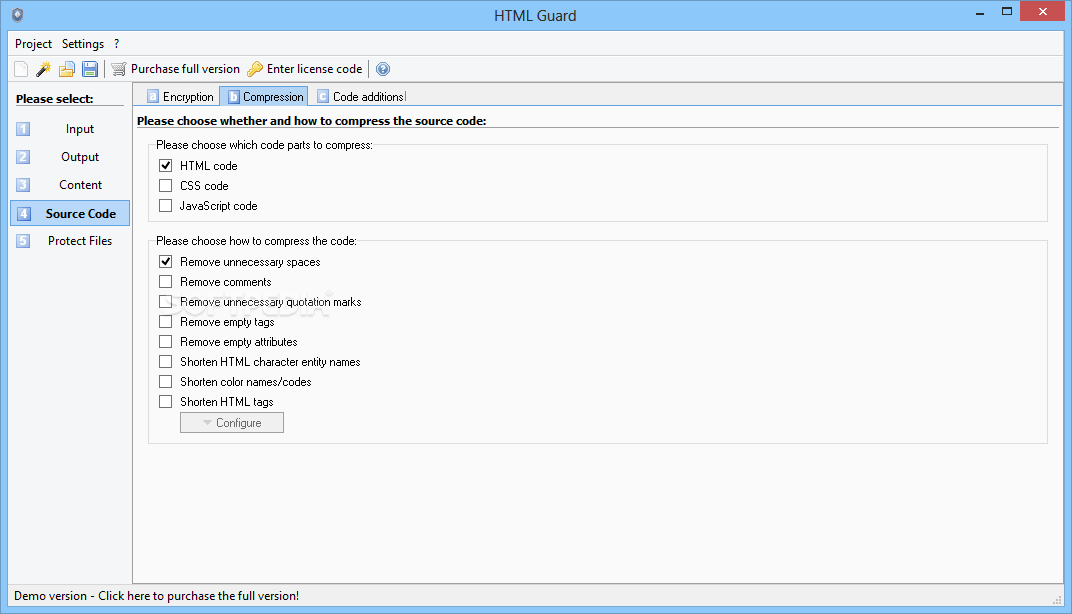Select the Compression tab
The image size is (1072, 614).
(x=264, y=96)
